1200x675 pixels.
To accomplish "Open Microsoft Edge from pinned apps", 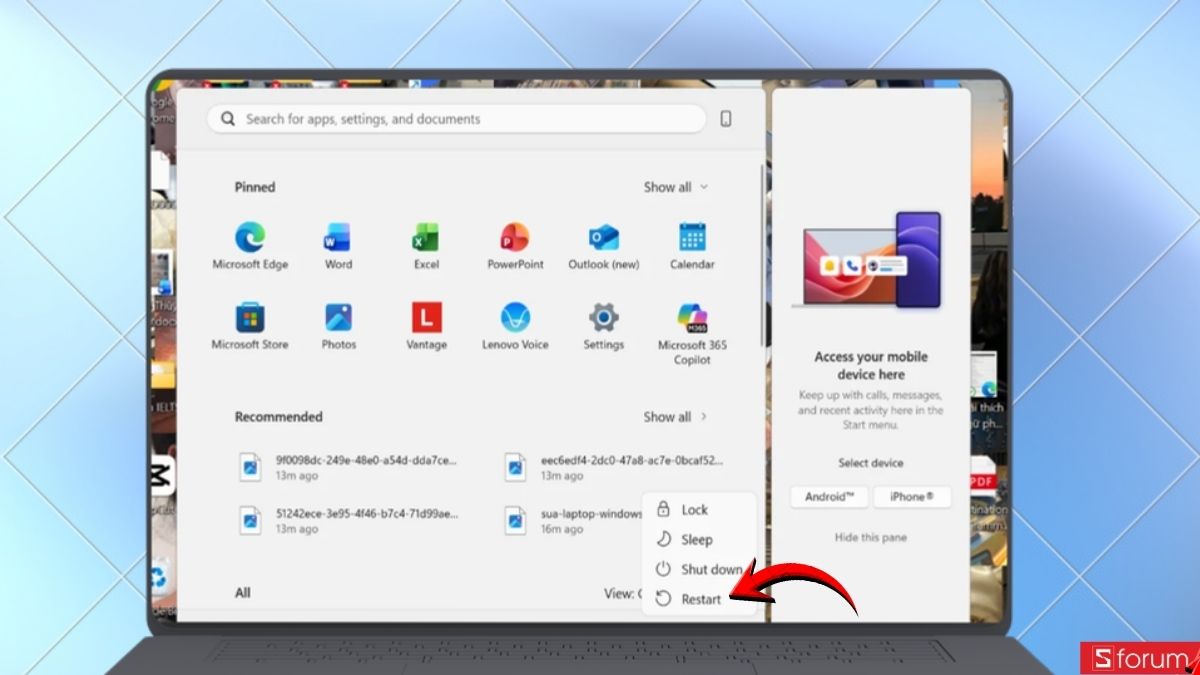I will click(x=250, y=246).
